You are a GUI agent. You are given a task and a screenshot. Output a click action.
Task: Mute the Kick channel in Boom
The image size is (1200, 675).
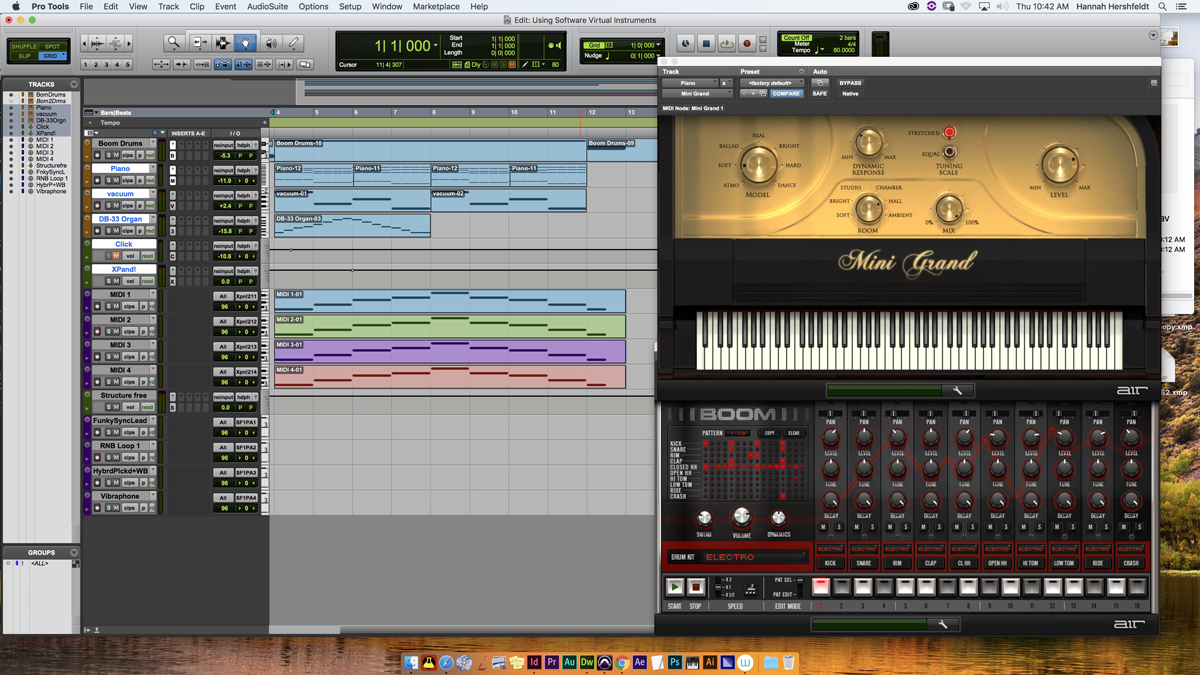pos(824,527)
